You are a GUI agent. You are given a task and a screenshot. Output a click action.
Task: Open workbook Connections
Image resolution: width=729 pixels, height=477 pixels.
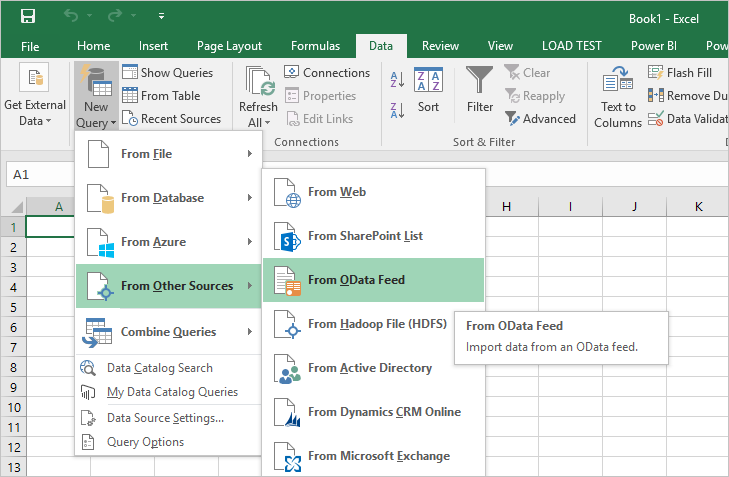[327, 73]
